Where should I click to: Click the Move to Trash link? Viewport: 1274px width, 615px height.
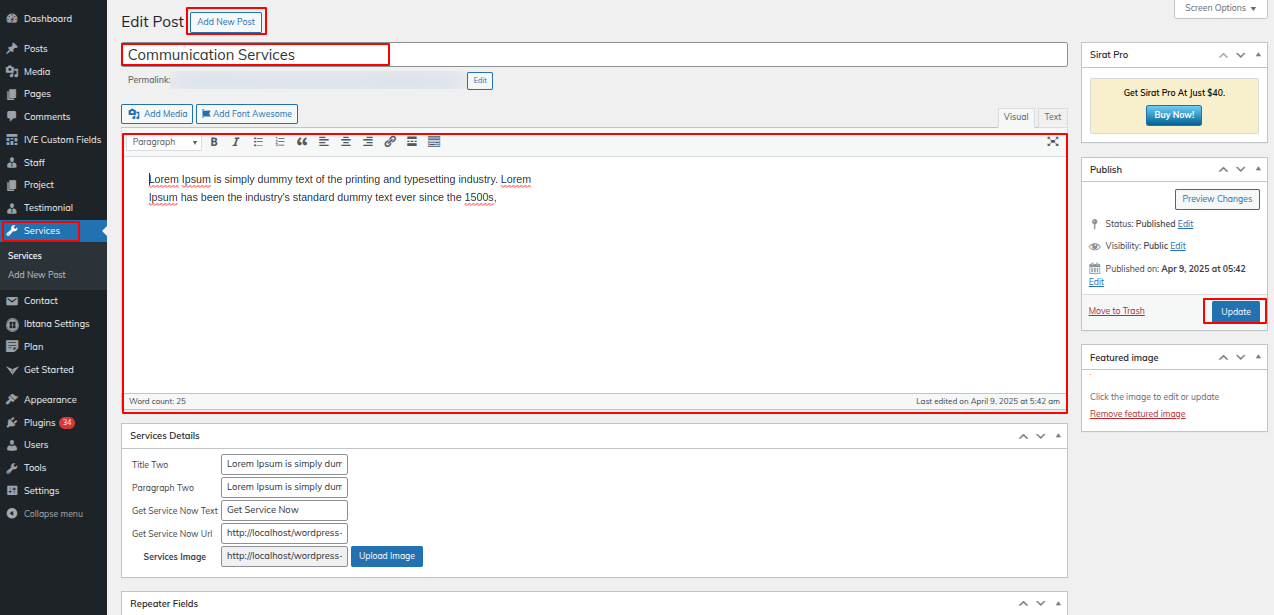[1116, 311]
